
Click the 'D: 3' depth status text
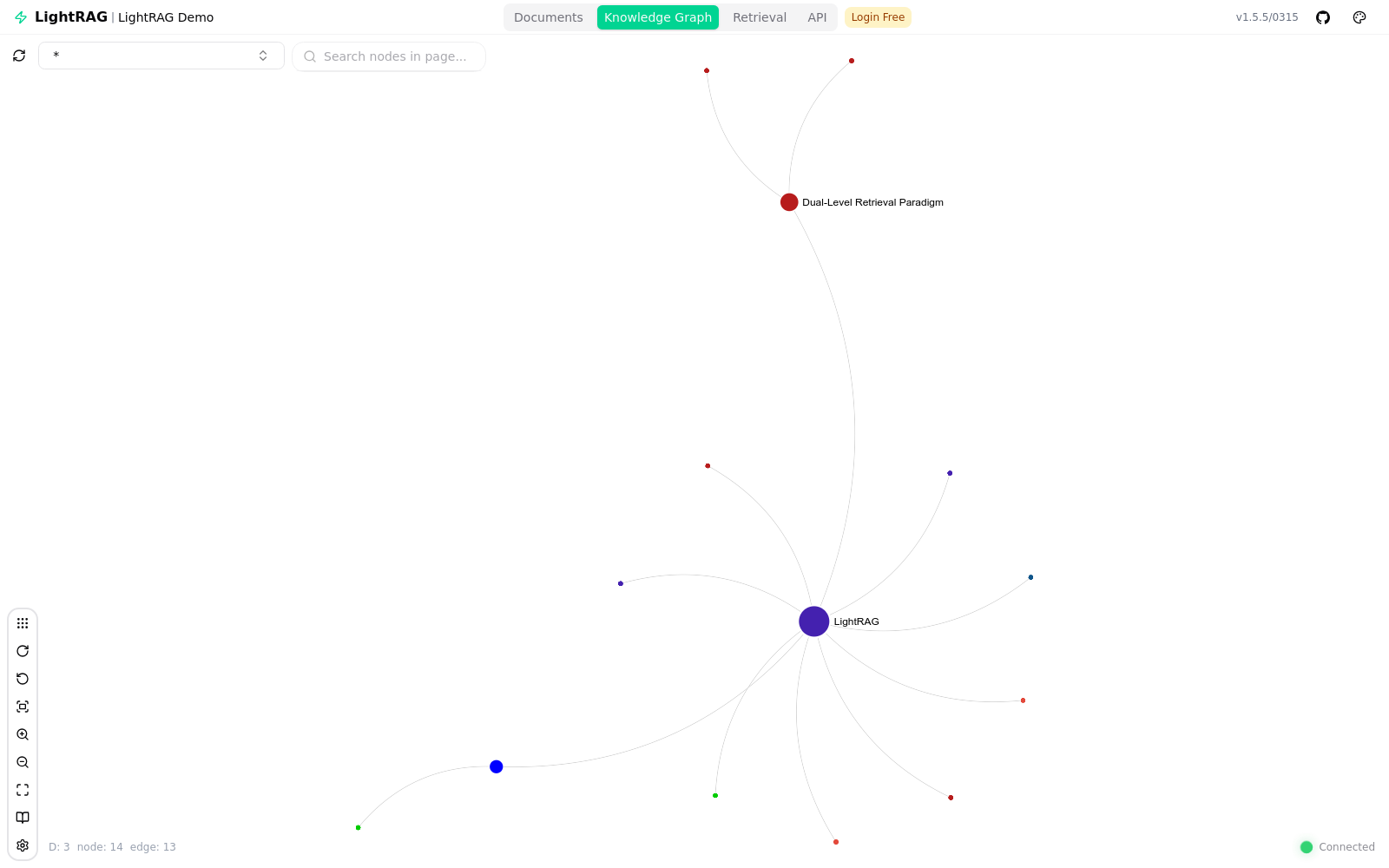(x=59, y=847)
